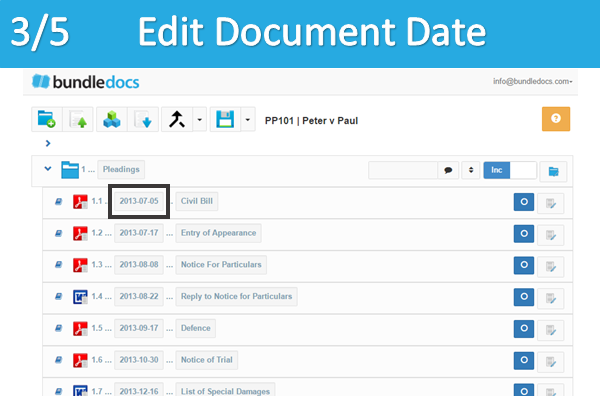Click the date 2013-07-17
This screenshot has height=400, width=600.
[x=139, y=233]
